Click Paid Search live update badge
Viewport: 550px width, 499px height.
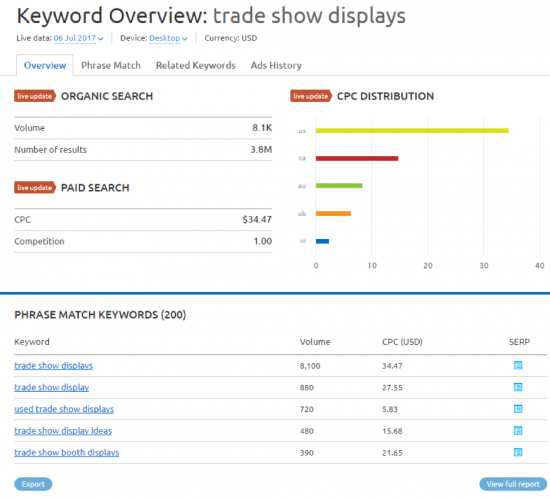(x=35, y=188)
